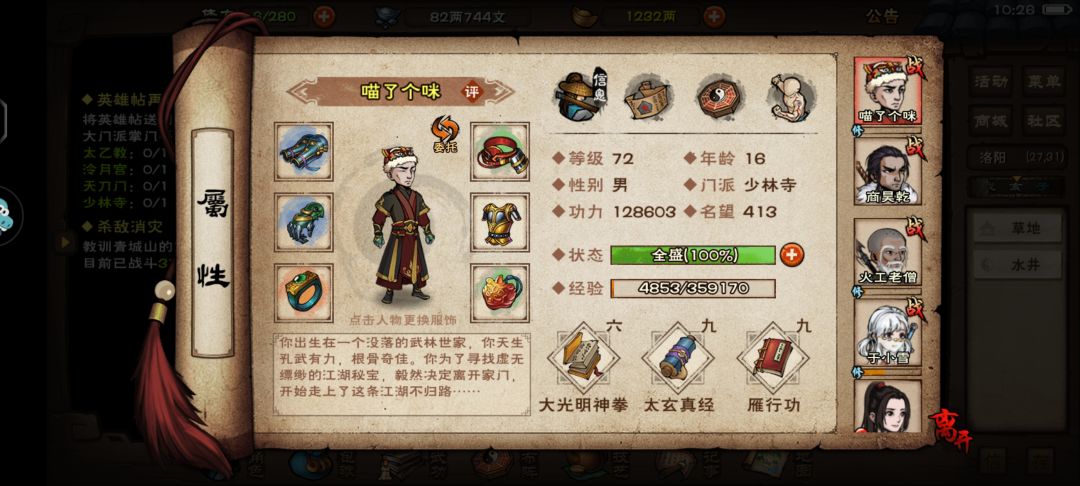Open the 大光明神拳 skill book
This screenshot has height=486, width=1080.
(x=583, y=359)
